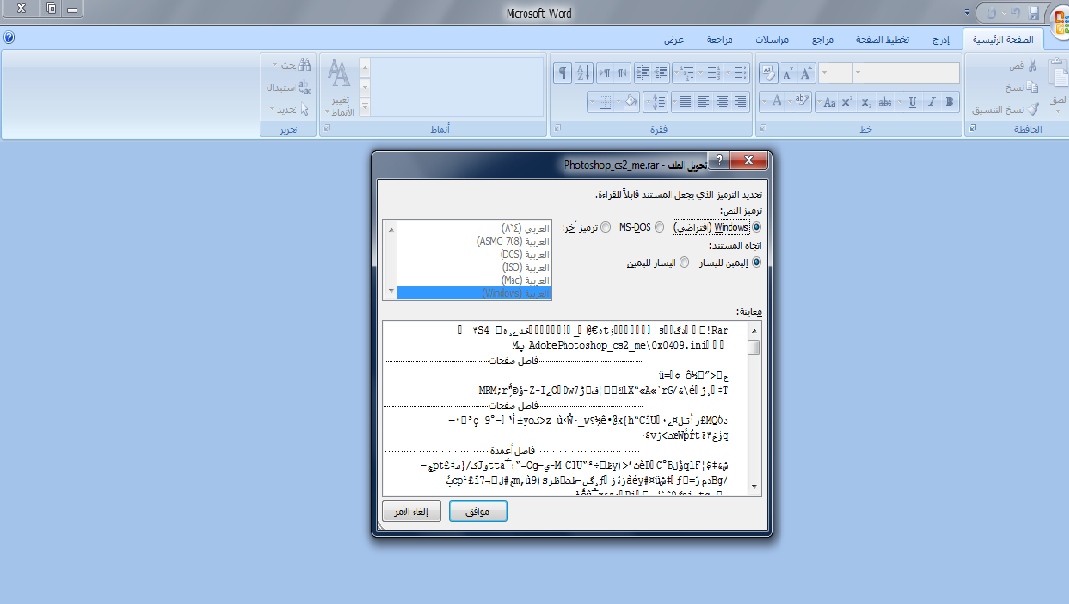Switch to the Mailings (مراسلات) tab

772,40
